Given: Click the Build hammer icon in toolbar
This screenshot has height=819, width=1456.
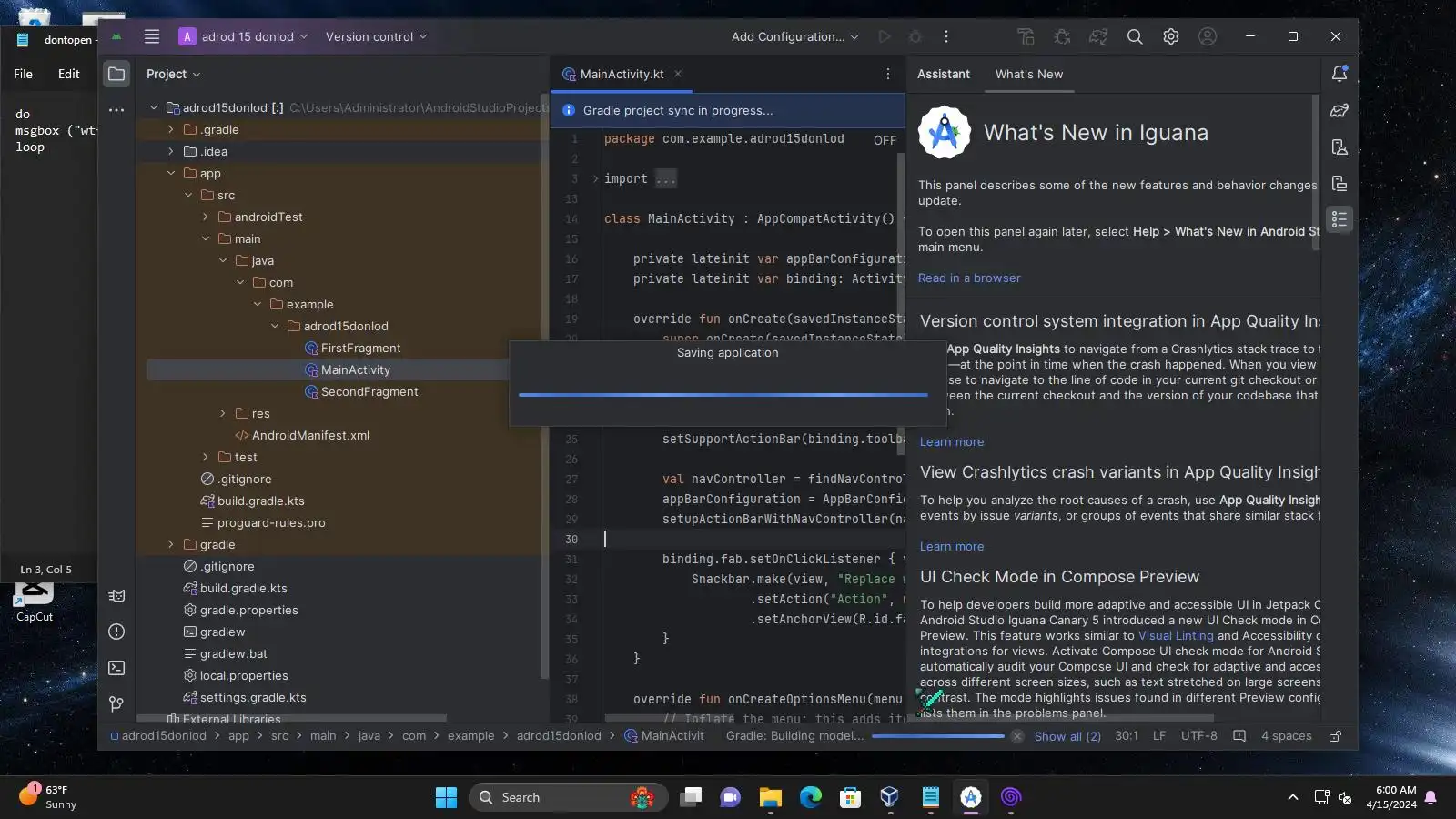Looking at the screenshot, I should click(x=1026, y=36).
